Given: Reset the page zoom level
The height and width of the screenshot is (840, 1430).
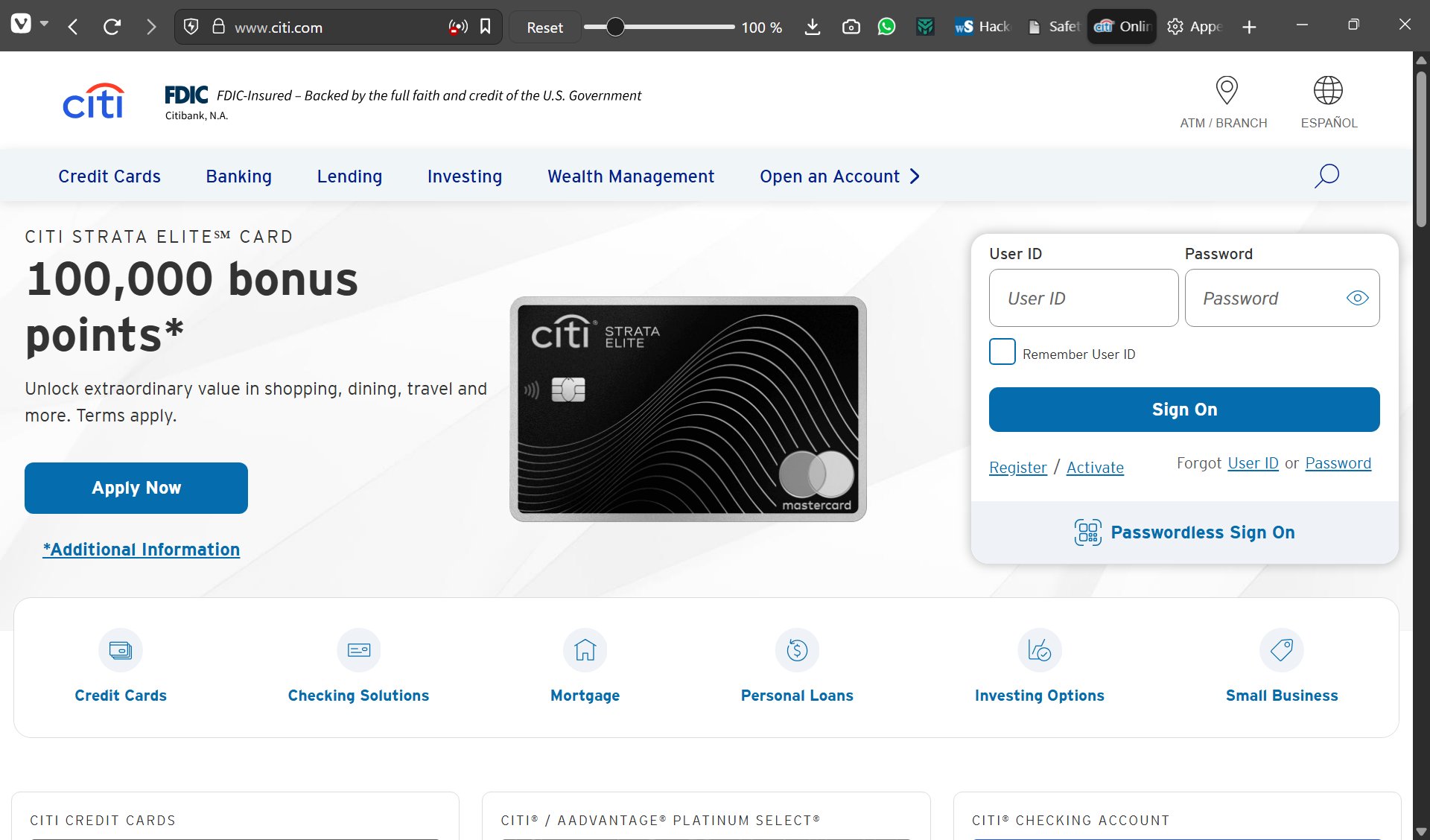Looking at the screenshot, I should coord(544,28).
